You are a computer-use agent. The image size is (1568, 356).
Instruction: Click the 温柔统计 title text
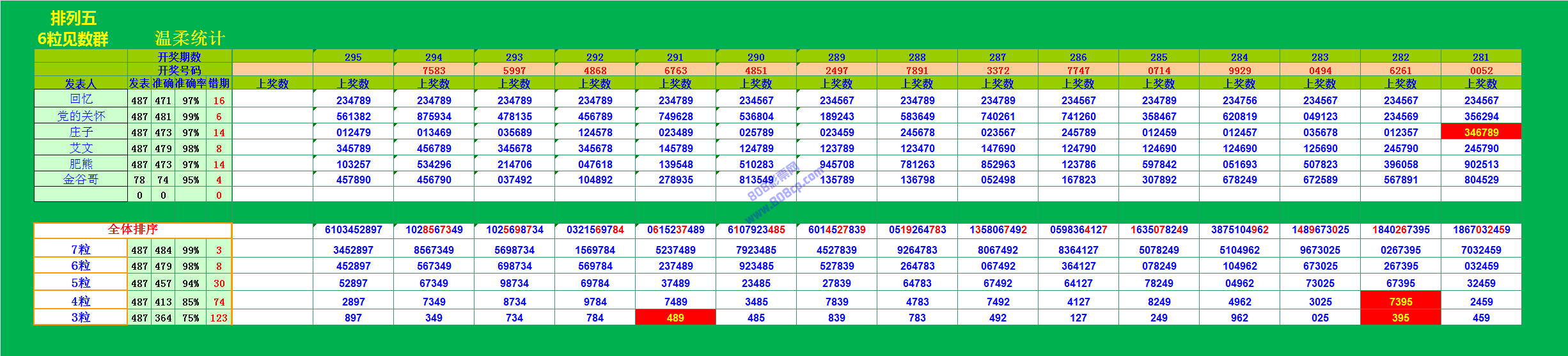(190, 38)
